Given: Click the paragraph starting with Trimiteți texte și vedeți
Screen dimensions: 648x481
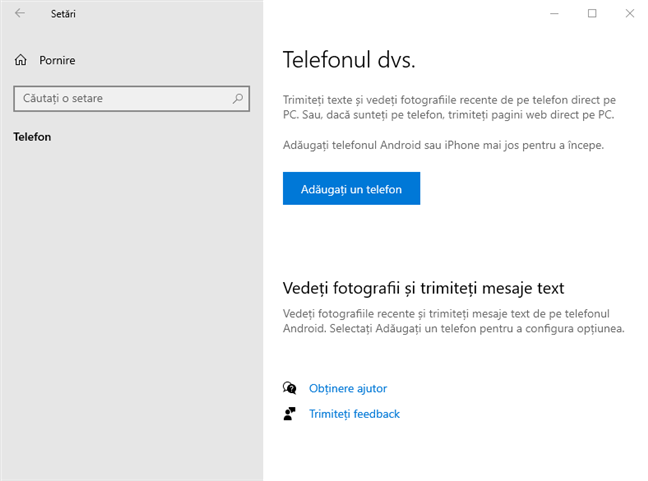Looking at the screenshot, I should (x=449, y=107).
